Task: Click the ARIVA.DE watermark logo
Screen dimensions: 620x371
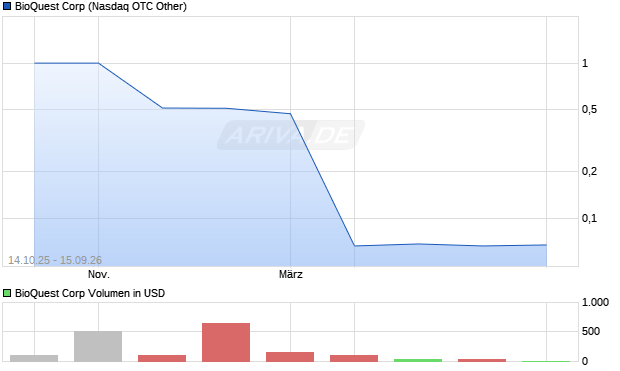Action: 291,135
